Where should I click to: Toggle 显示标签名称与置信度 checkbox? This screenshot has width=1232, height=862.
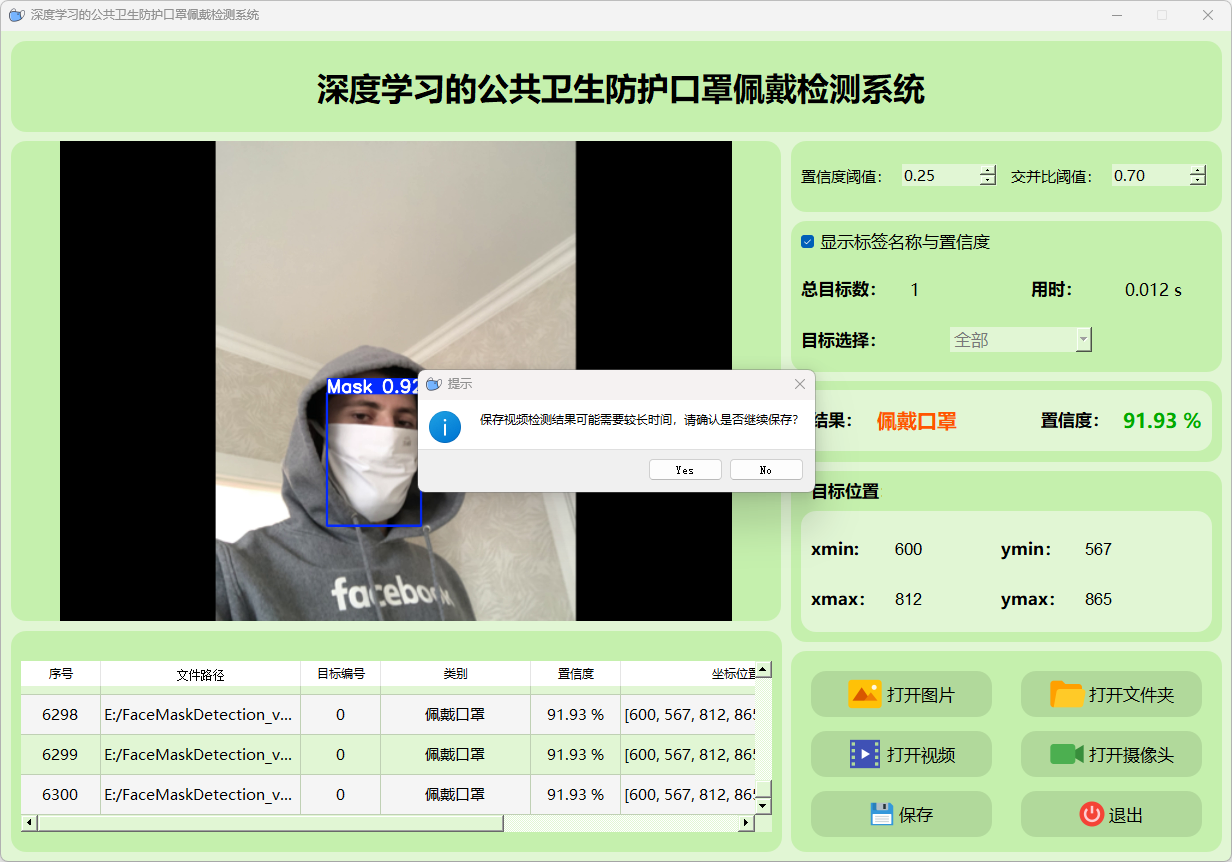click(x=808, y=242)
